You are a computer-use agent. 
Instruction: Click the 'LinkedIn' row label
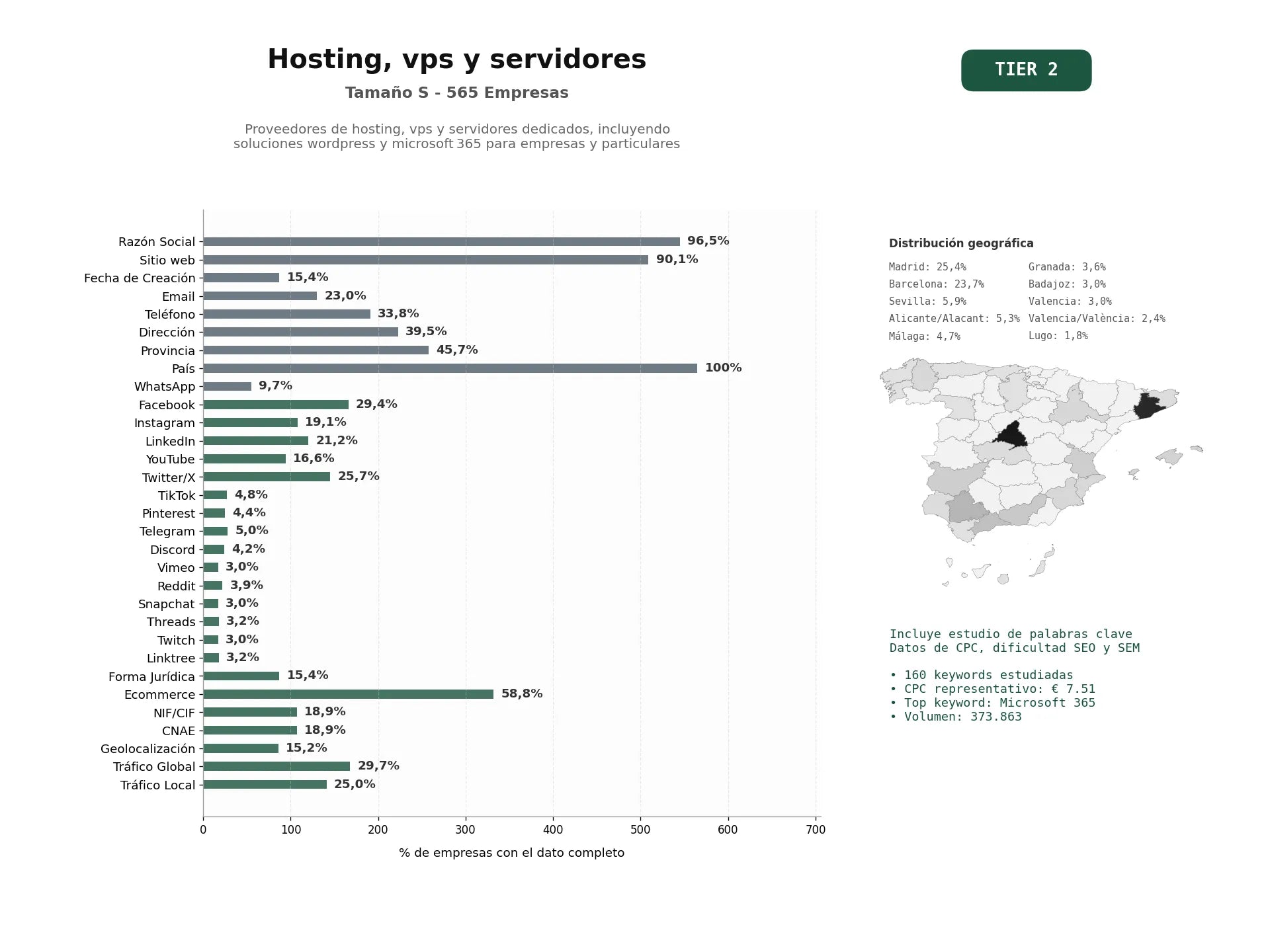click(171, 441)
